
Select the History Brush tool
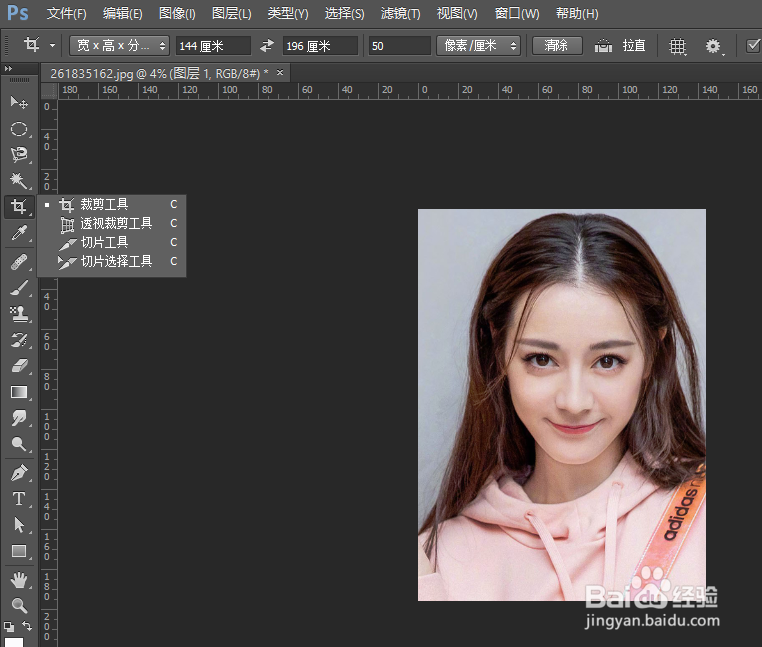coord(19,340)
